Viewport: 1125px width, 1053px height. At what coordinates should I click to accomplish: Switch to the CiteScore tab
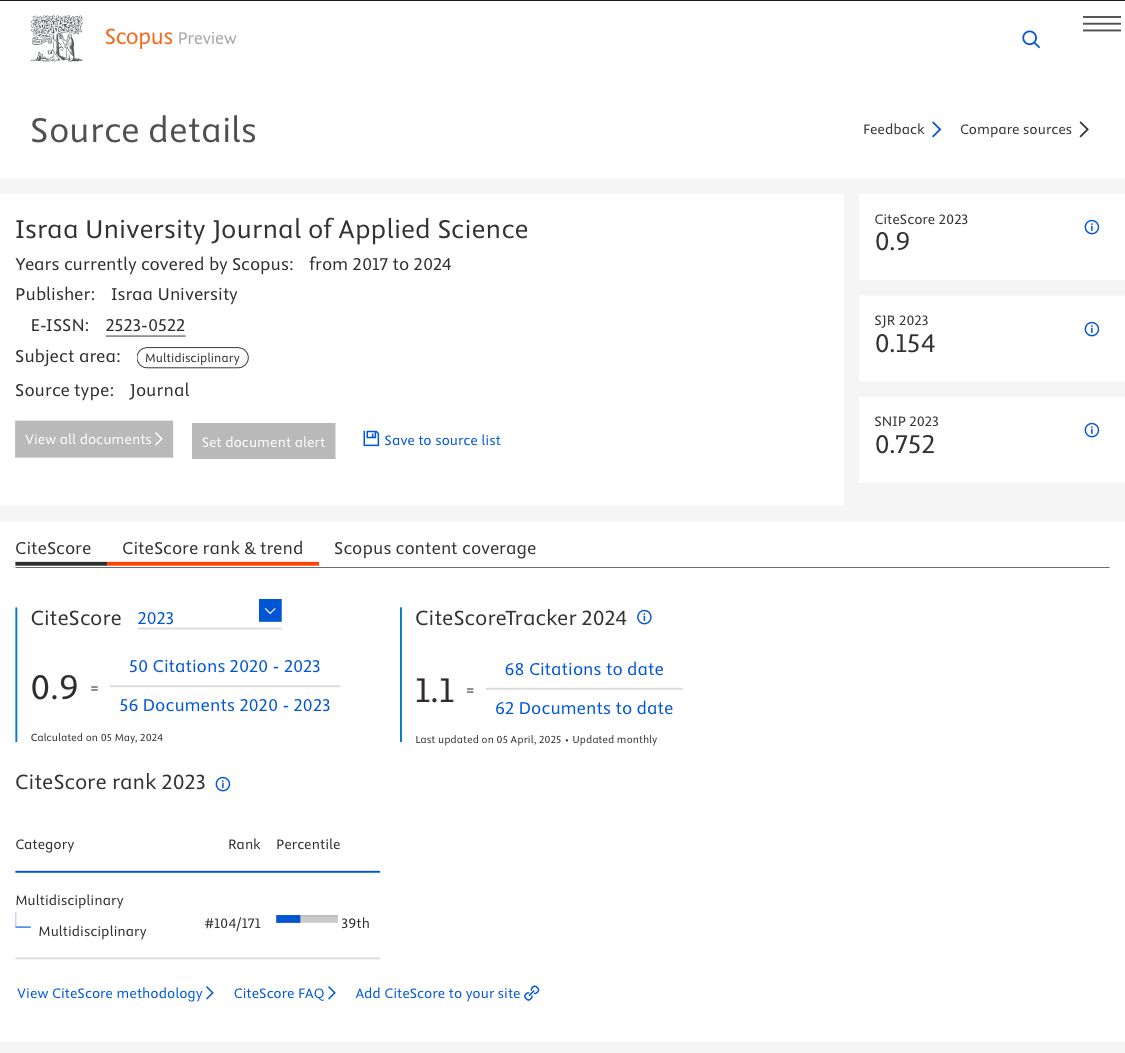[x=53, y=548]
